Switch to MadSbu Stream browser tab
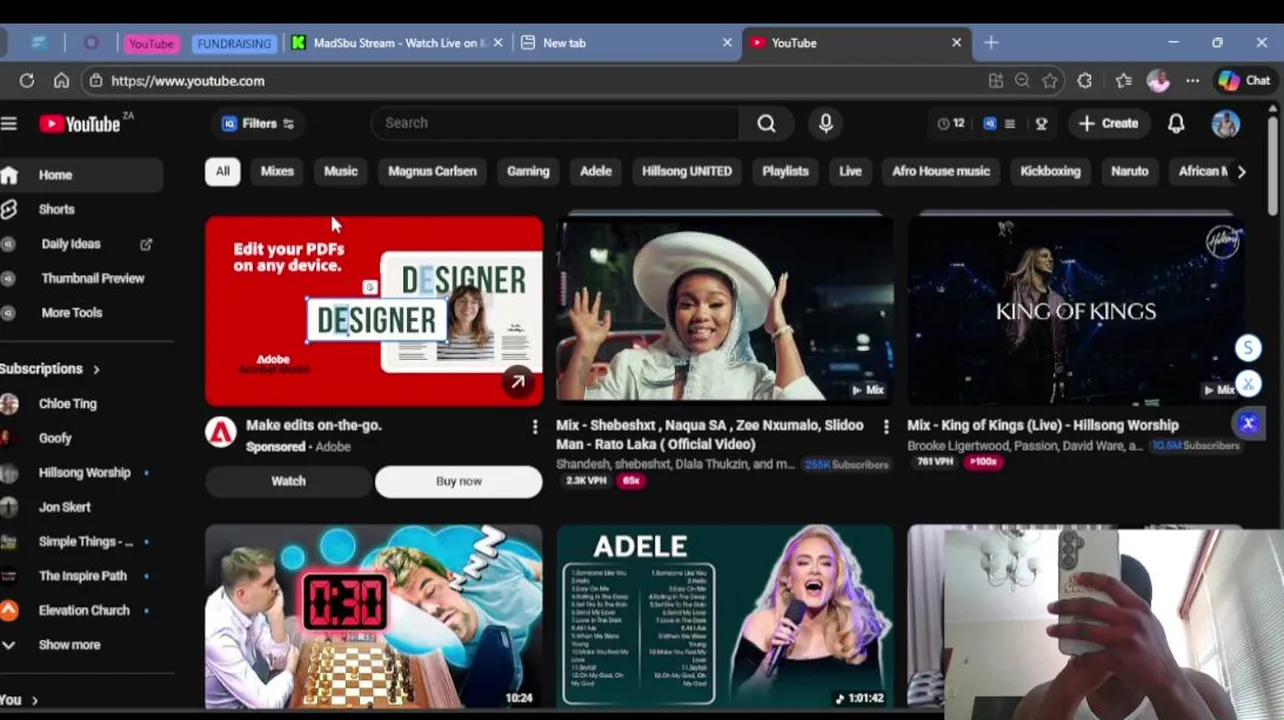 [396, 43]
